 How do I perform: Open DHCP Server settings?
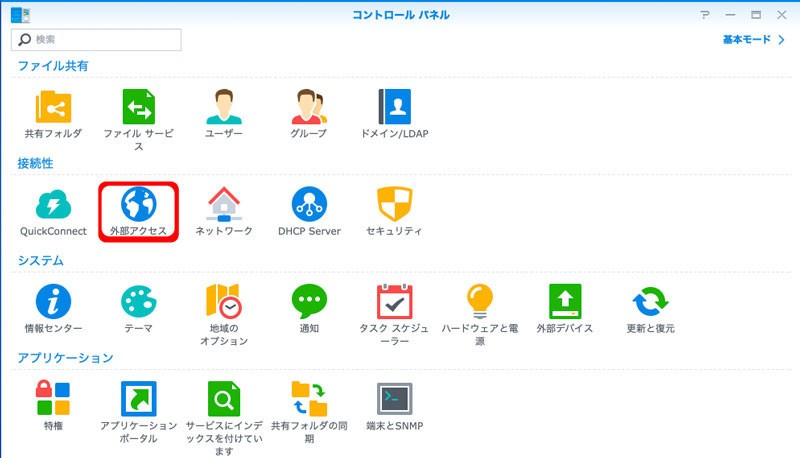309,204
